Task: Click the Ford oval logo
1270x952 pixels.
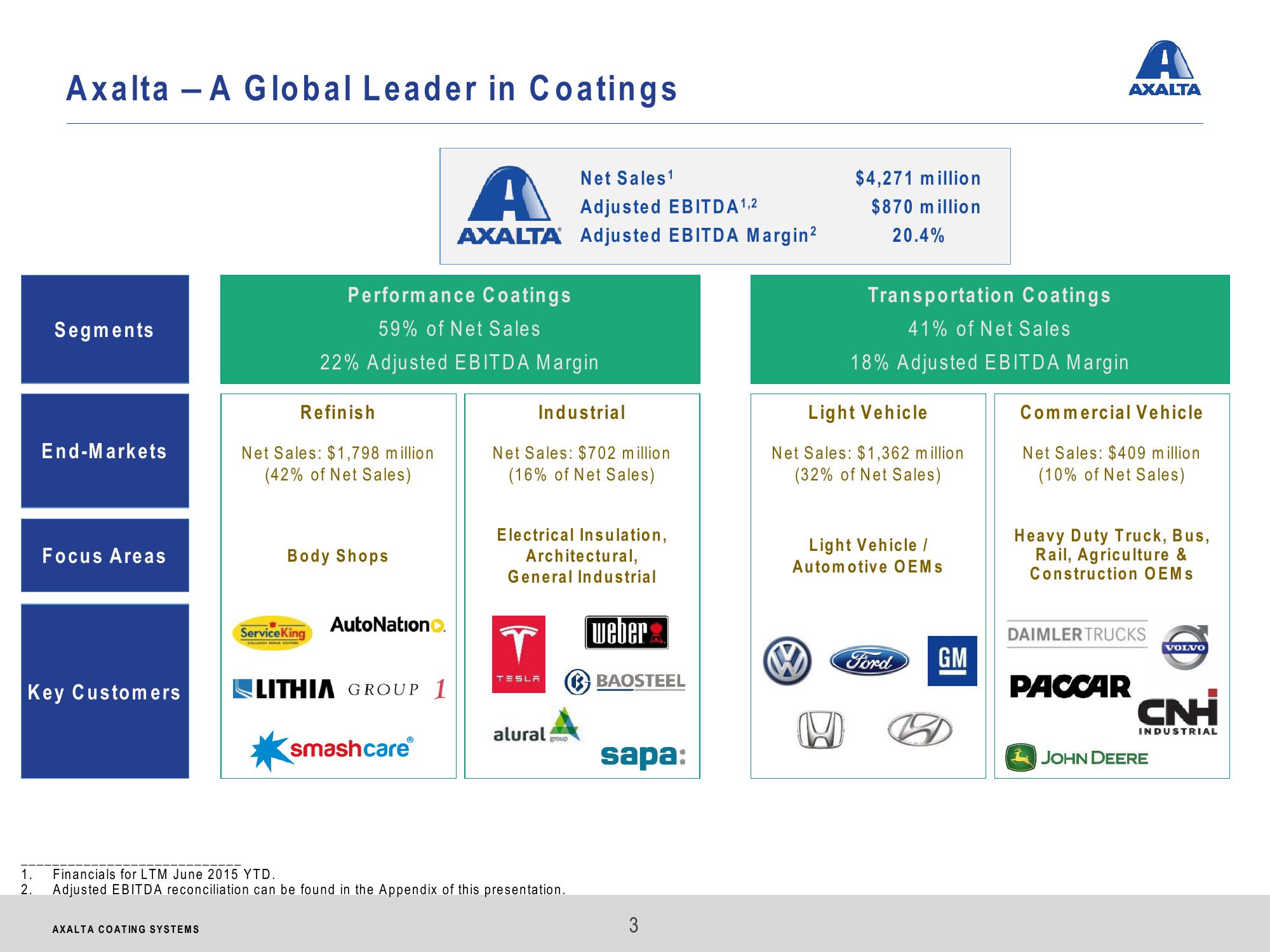Action: pos(869,662)
